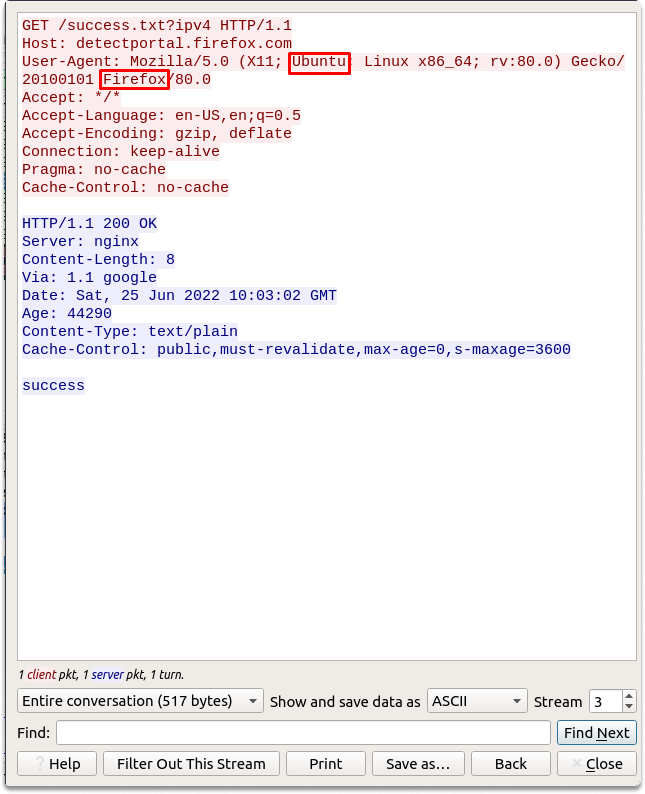Decrease the Stream number
The image size is (645, 794).
point(629,706)
